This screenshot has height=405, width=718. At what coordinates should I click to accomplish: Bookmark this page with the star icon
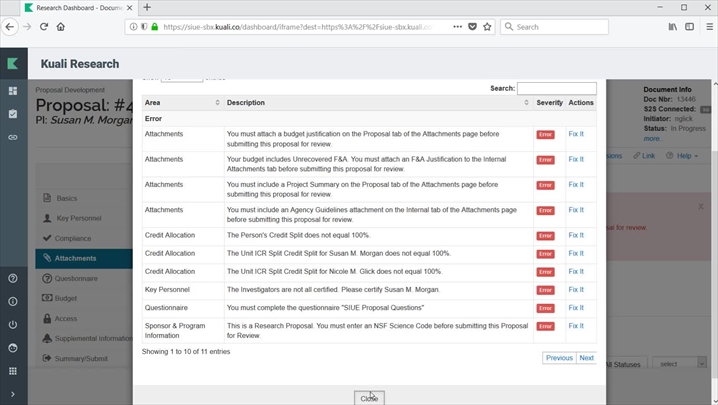pos(487,27)
